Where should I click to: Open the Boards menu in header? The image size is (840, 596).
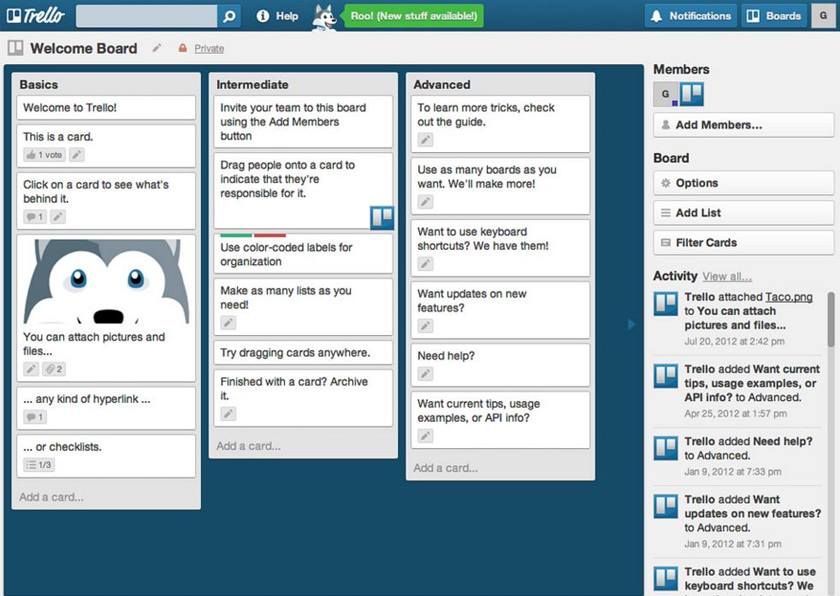pos(774,16)
